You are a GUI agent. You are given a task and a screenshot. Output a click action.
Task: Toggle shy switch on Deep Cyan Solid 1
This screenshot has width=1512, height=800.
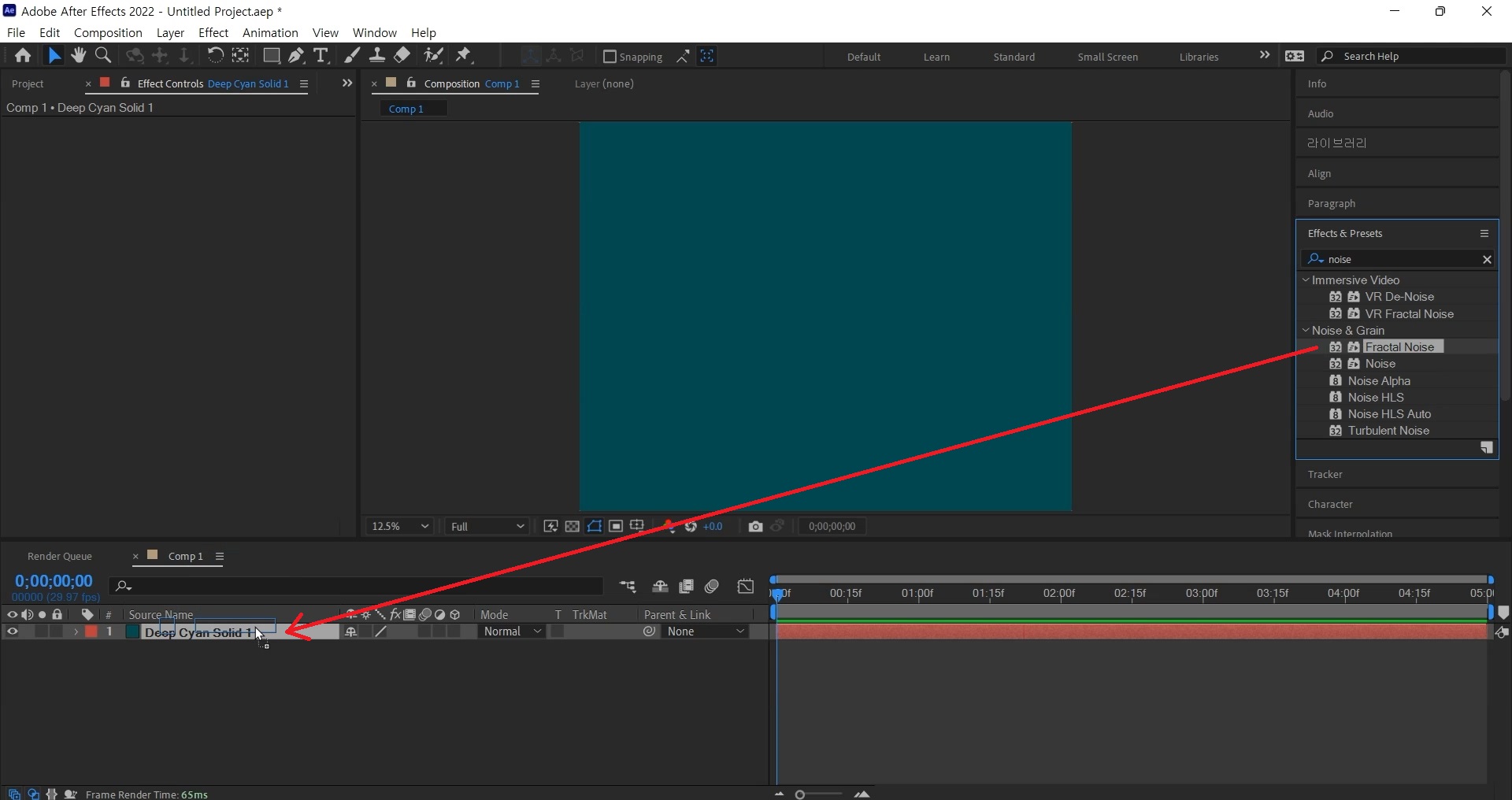(x=351, y=631)
